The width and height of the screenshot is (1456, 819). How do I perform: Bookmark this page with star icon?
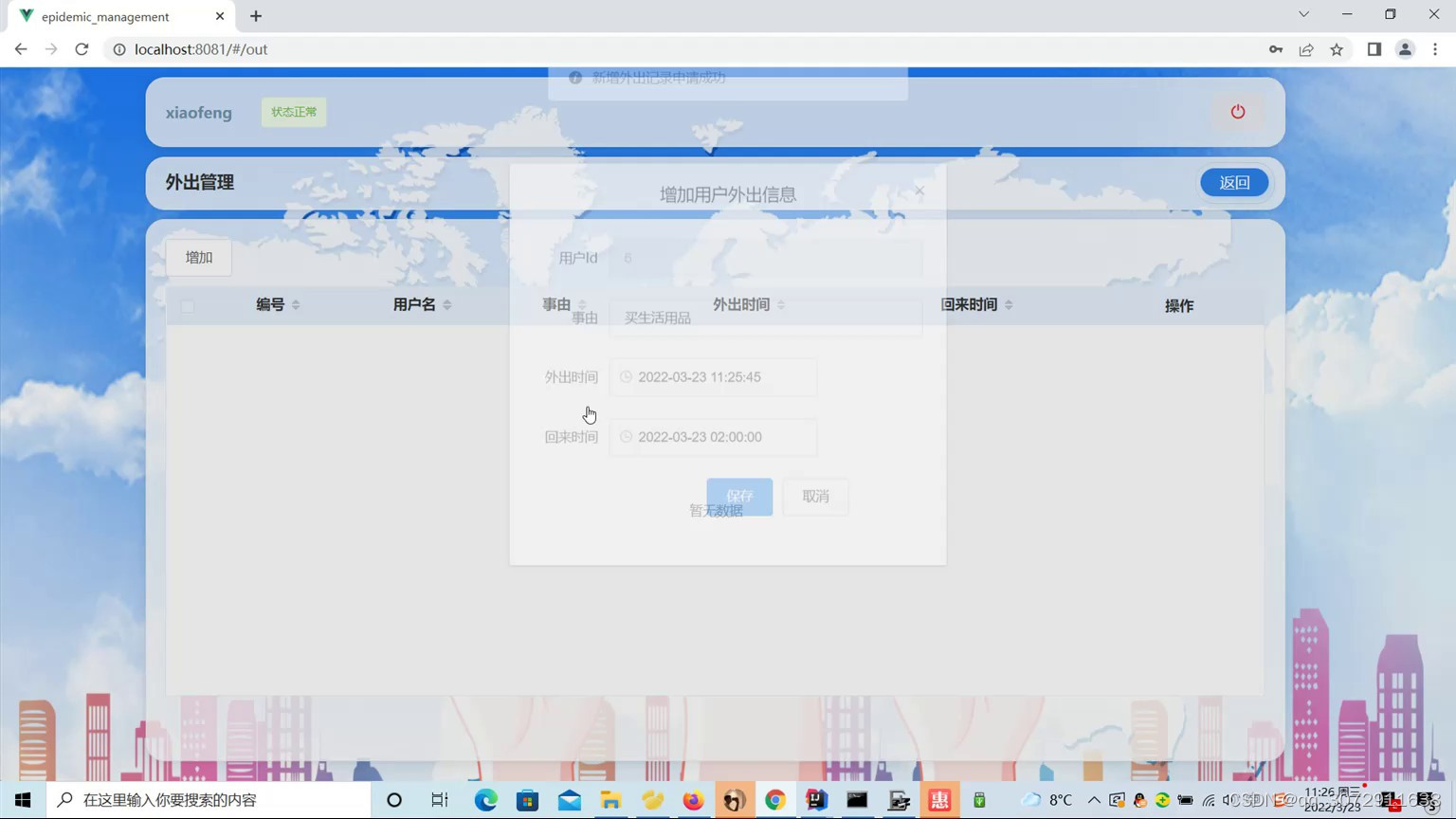1337,49
